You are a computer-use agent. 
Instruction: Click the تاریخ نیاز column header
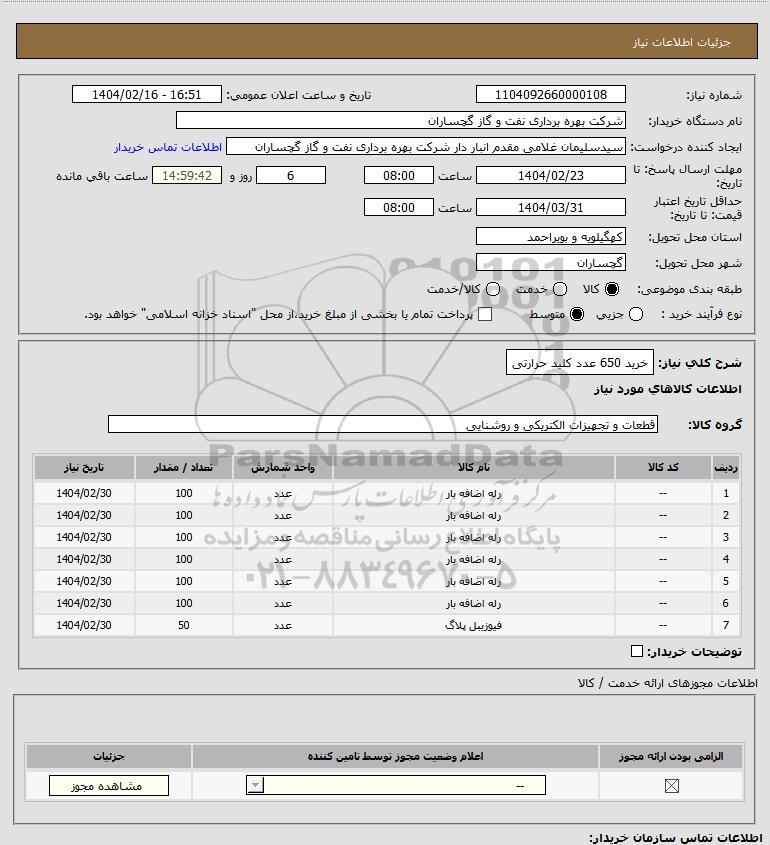tap(84, 467)
